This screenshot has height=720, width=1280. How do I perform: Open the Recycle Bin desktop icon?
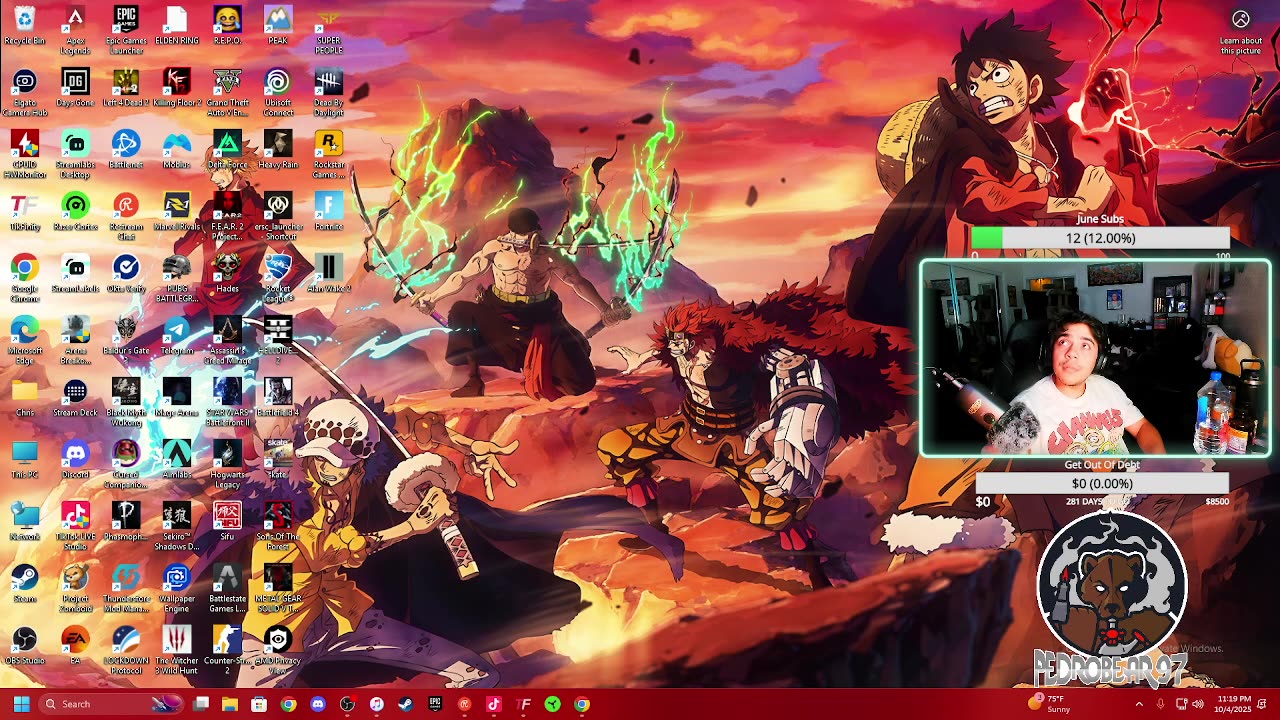pyautogui.click(x=24, y=26)
